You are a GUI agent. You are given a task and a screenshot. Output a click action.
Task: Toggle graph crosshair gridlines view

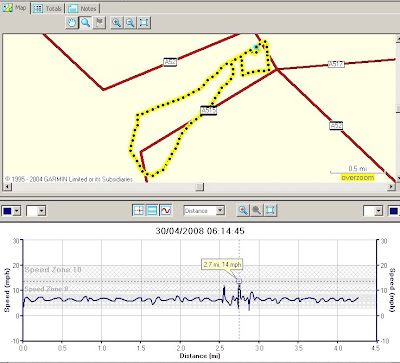[138, 210]
